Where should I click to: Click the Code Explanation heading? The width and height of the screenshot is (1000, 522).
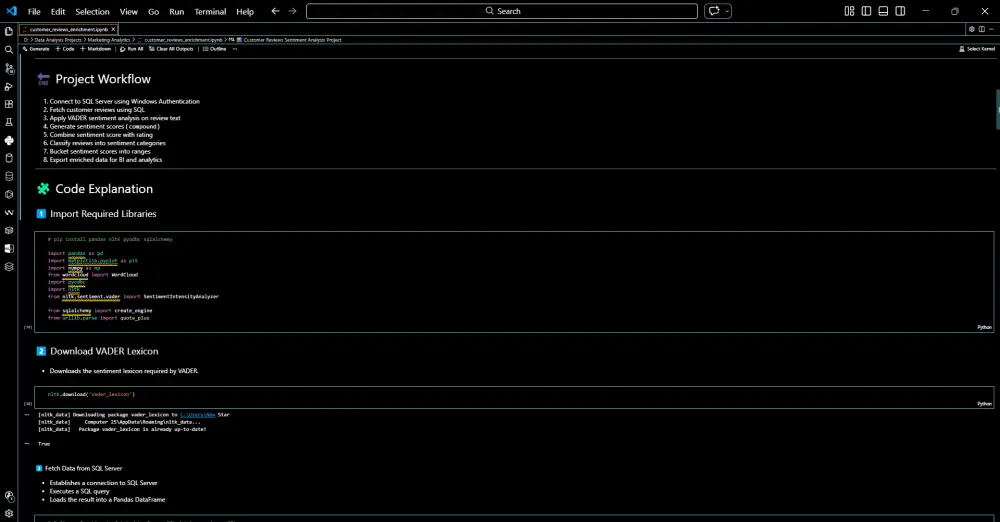pyautogui.click(x=104, y=189)
